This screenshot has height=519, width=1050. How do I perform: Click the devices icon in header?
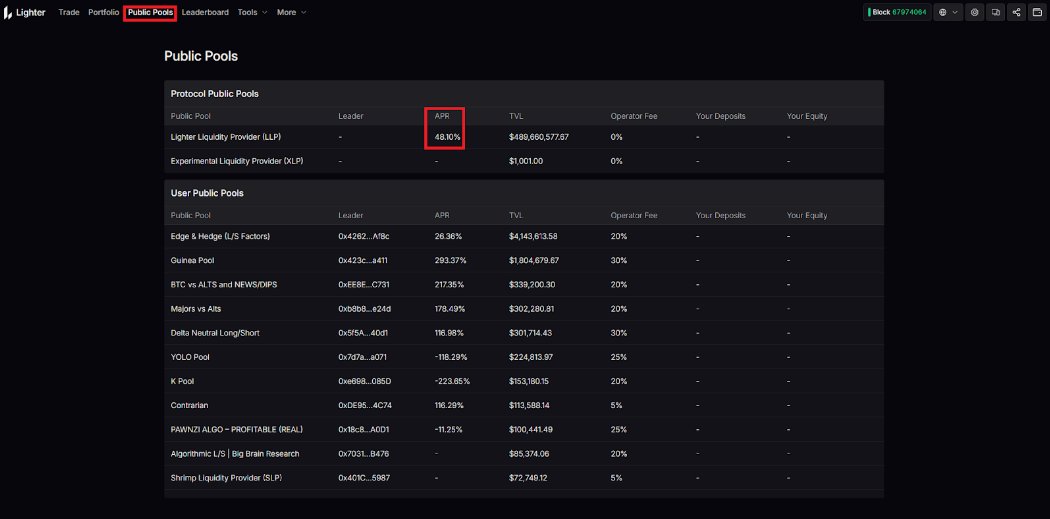[996, 12]
